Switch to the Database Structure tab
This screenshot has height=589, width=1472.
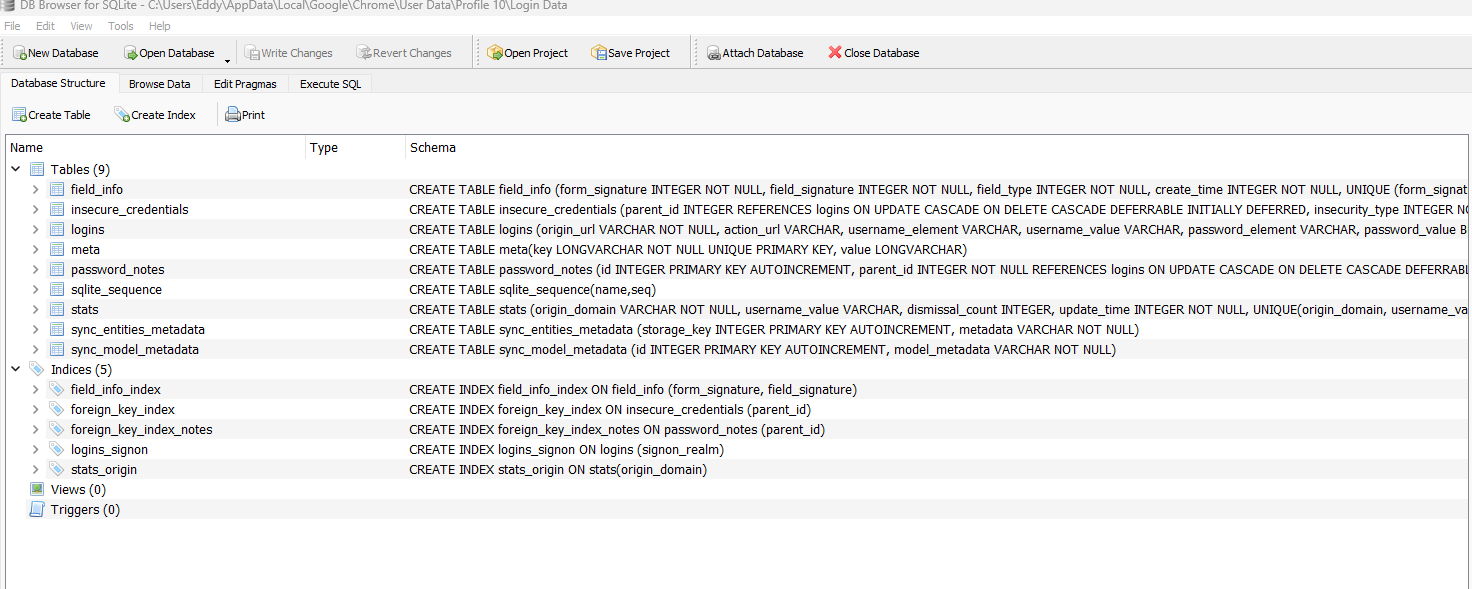point(58,83)
